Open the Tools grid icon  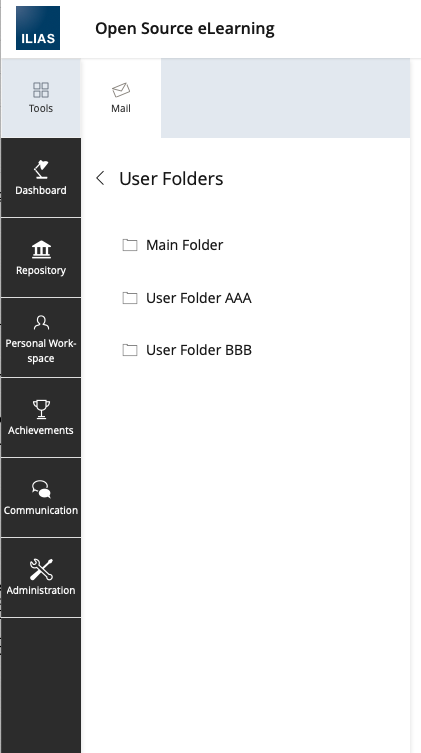[41, 90]
